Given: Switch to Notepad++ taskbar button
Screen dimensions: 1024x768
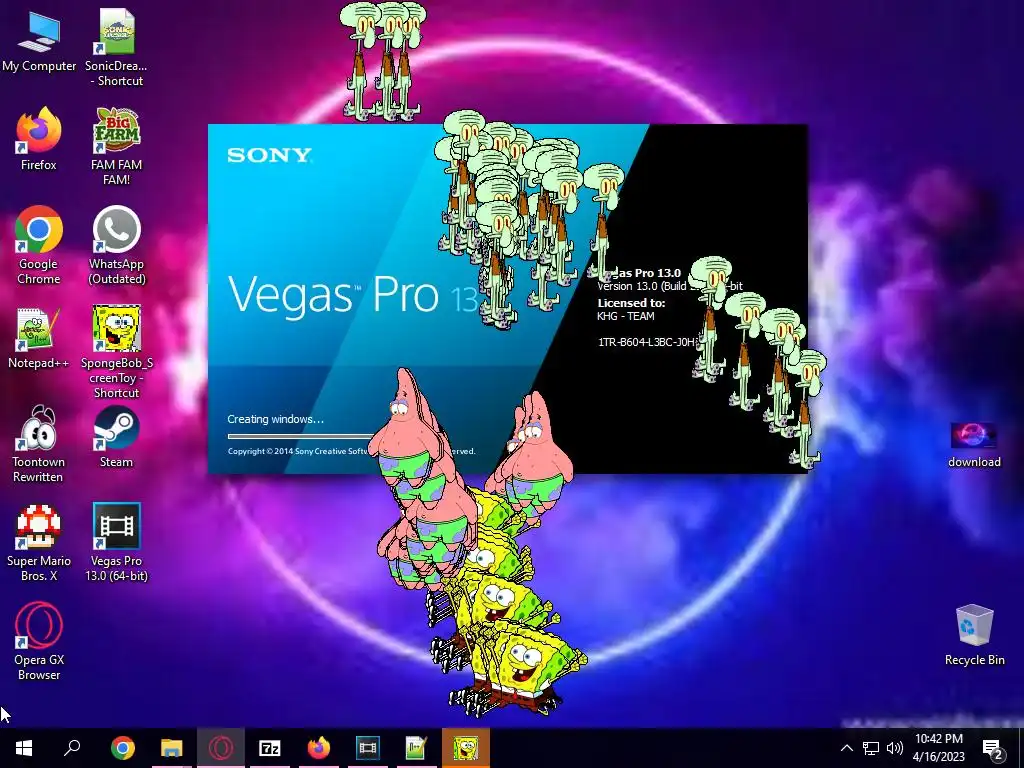Looking at the screenshot, I should pyautogui.click(x=417, y=748).
